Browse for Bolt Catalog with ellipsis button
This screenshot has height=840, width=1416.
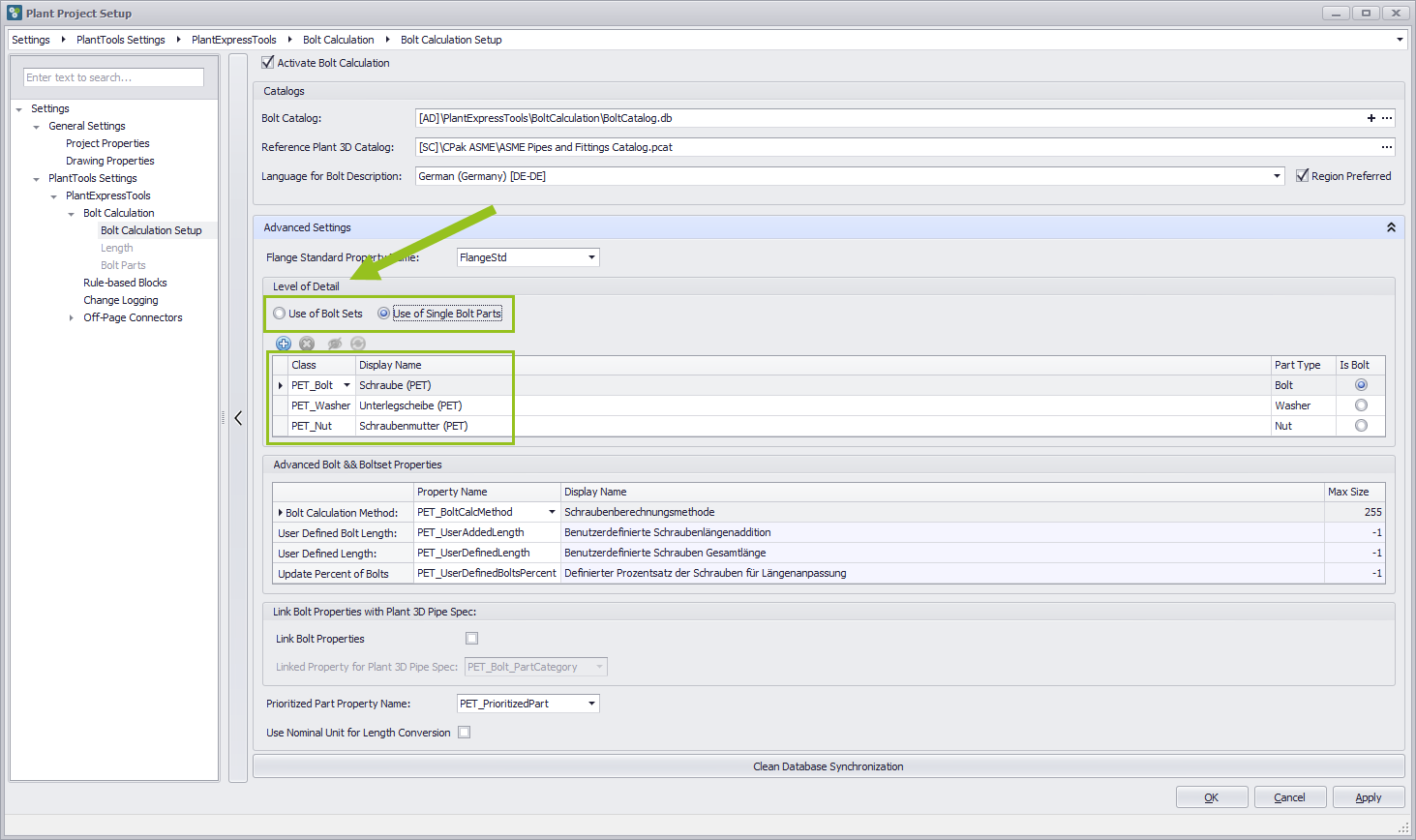click(x=1387, y=118)
